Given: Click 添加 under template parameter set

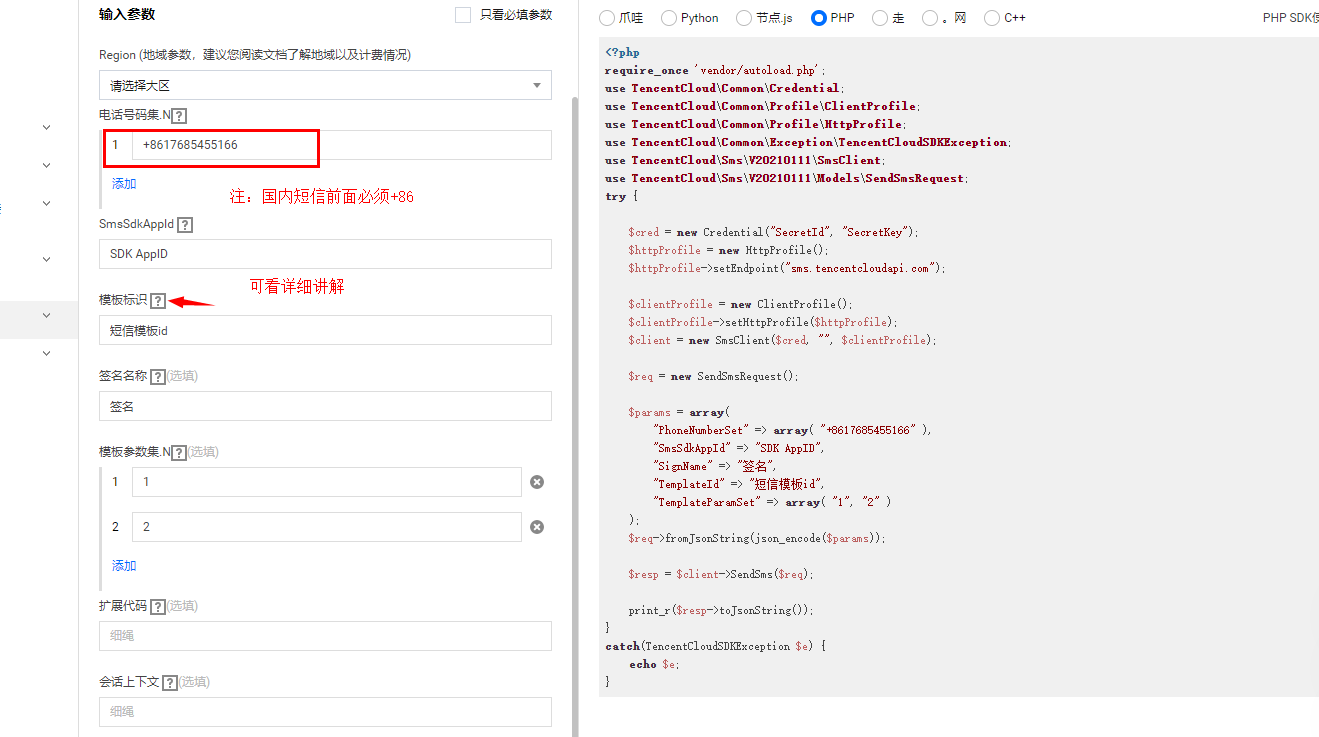Looking at the screenshot, I should 124,566.
